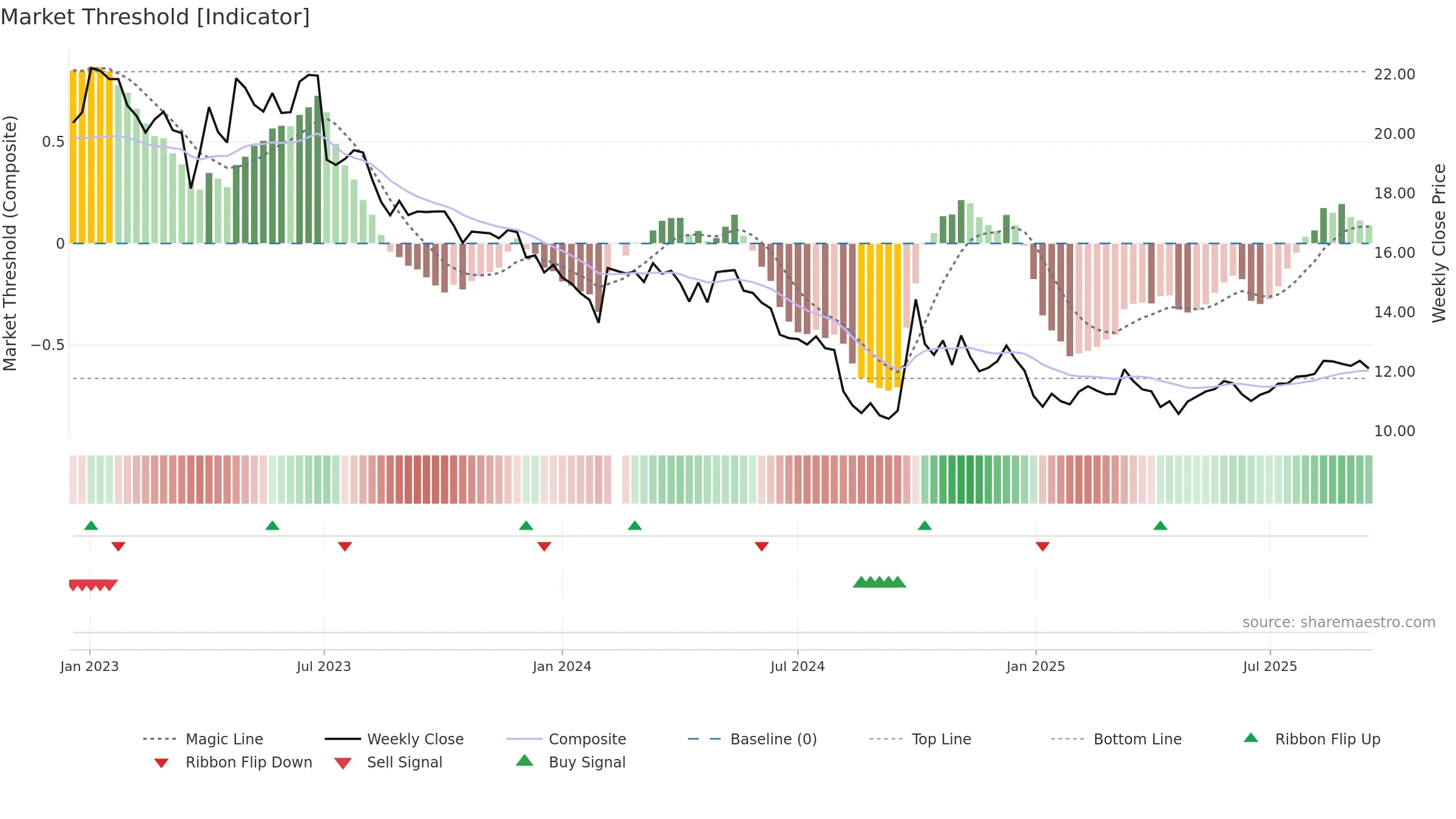1456x819 pixels.
Task: Toggle the Sell Signal legend entry
Action: click(388, 762)
